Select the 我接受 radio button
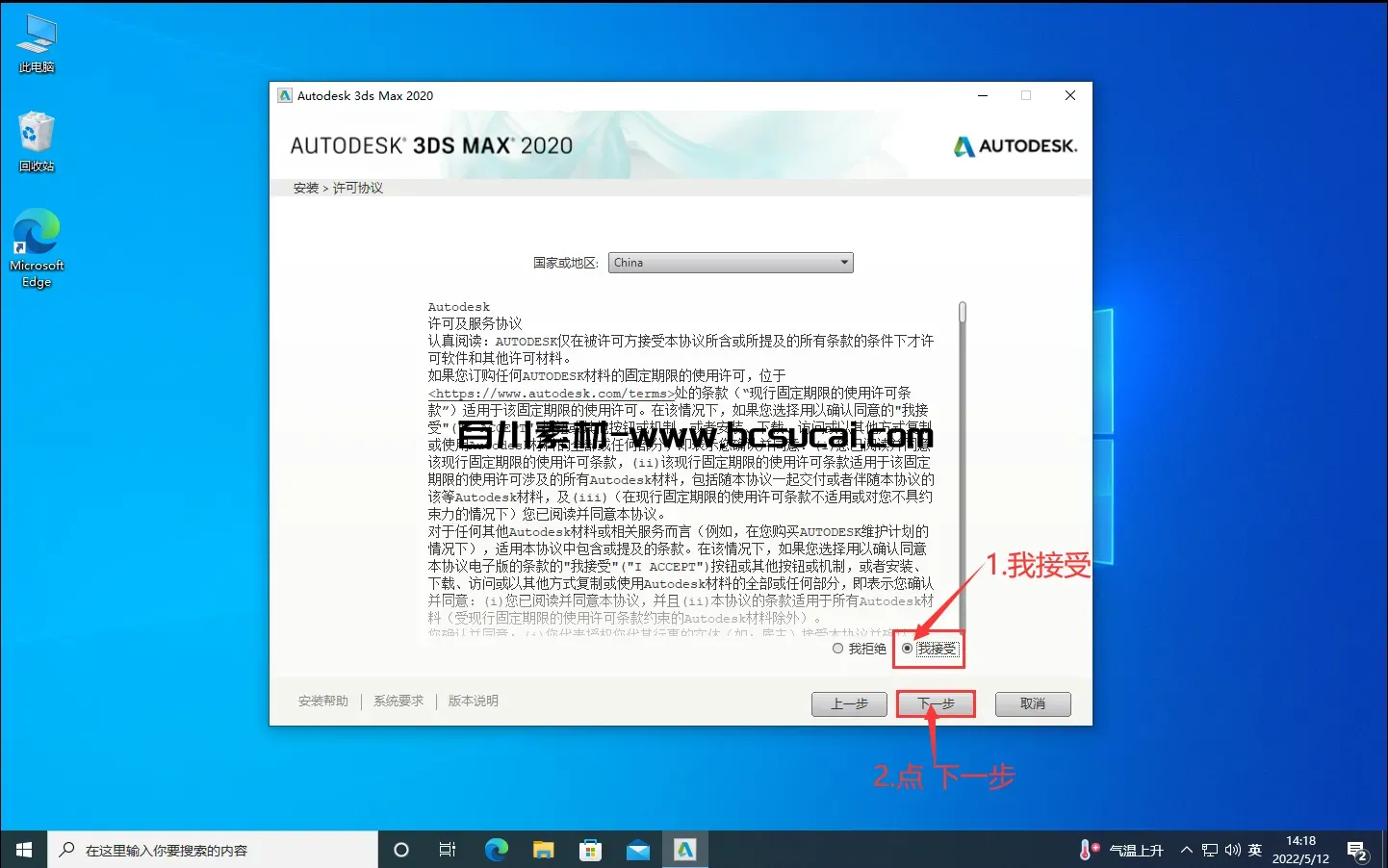This screenshot has height=868, width=1388. tap(908, 649)
